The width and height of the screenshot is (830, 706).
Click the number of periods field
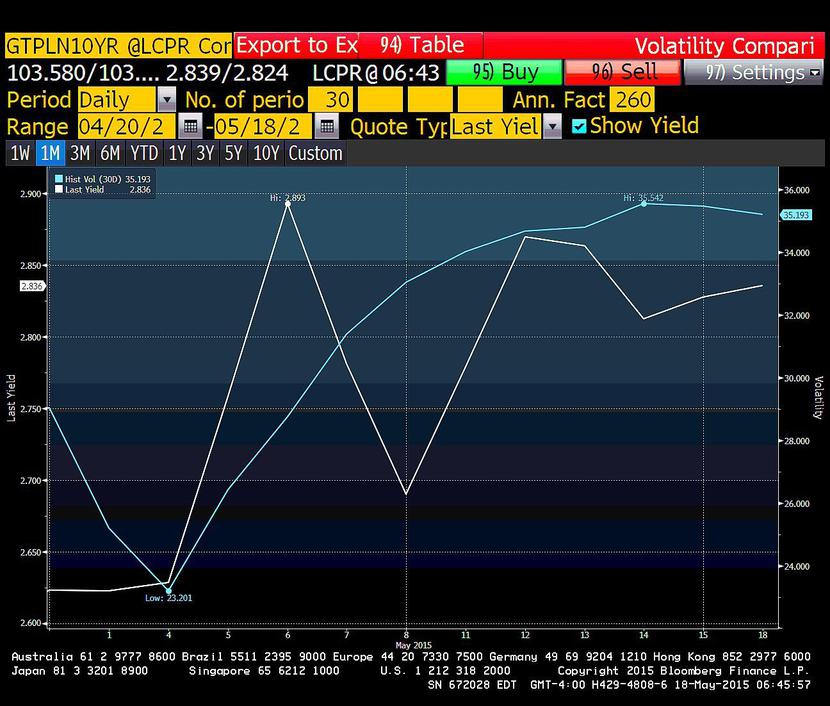(329, 100)
